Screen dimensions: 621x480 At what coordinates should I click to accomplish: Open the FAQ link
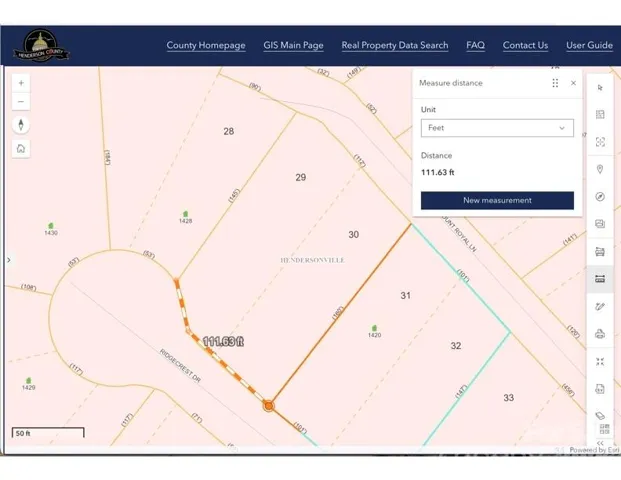[475, 45]
